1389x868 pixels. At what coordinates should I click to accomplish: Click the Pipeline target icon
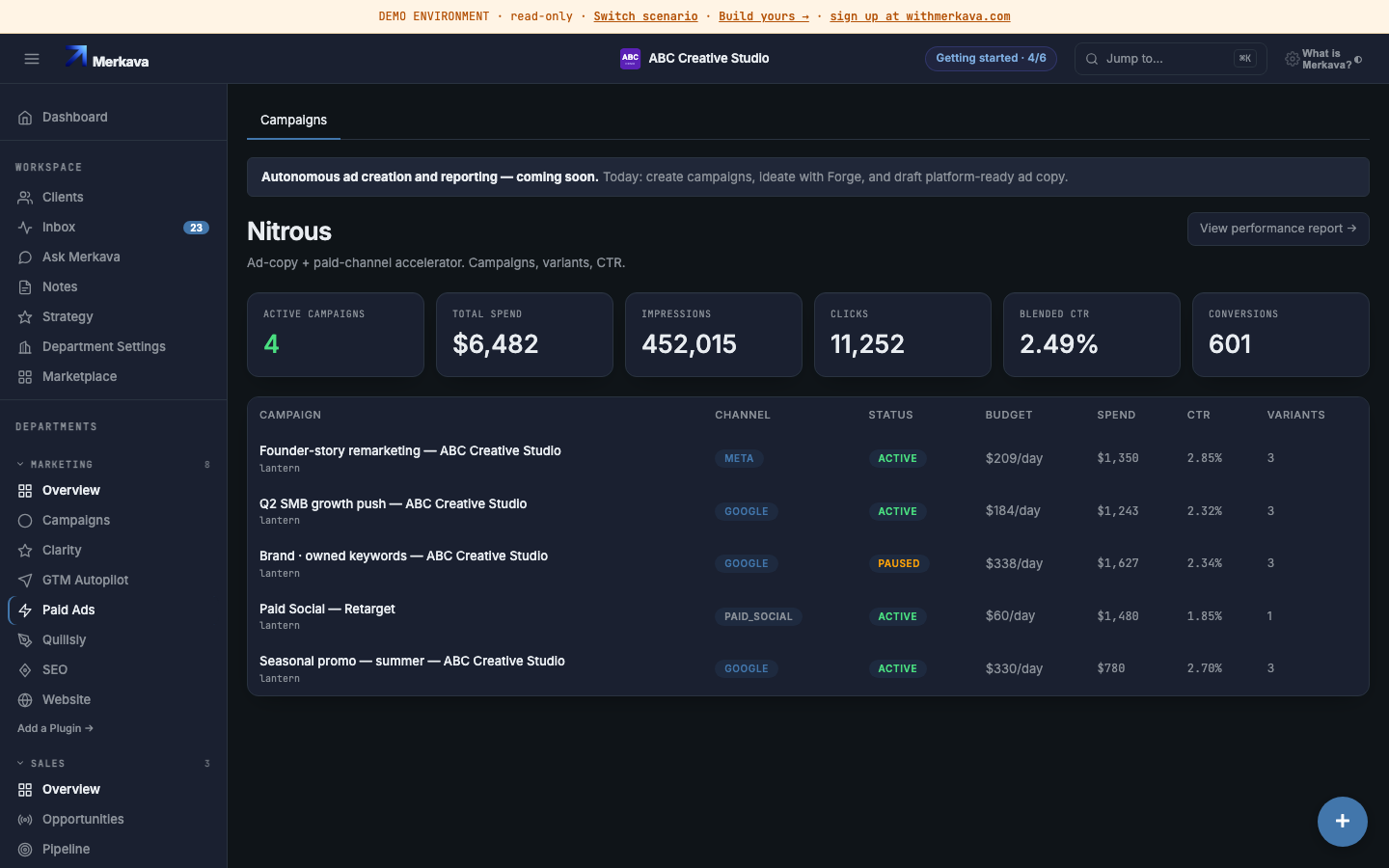25,850
